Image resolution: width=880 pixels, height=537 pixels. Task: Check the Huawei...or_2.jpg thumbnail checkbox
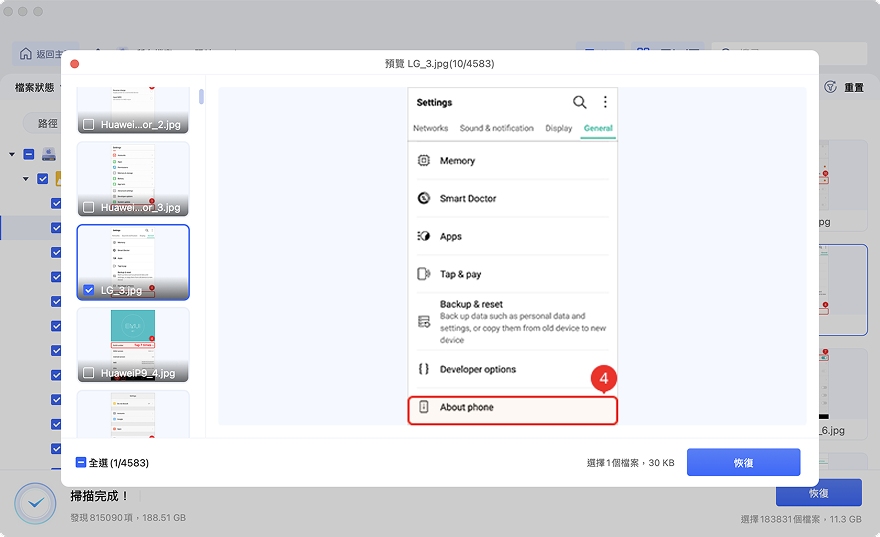click(89, 125)
